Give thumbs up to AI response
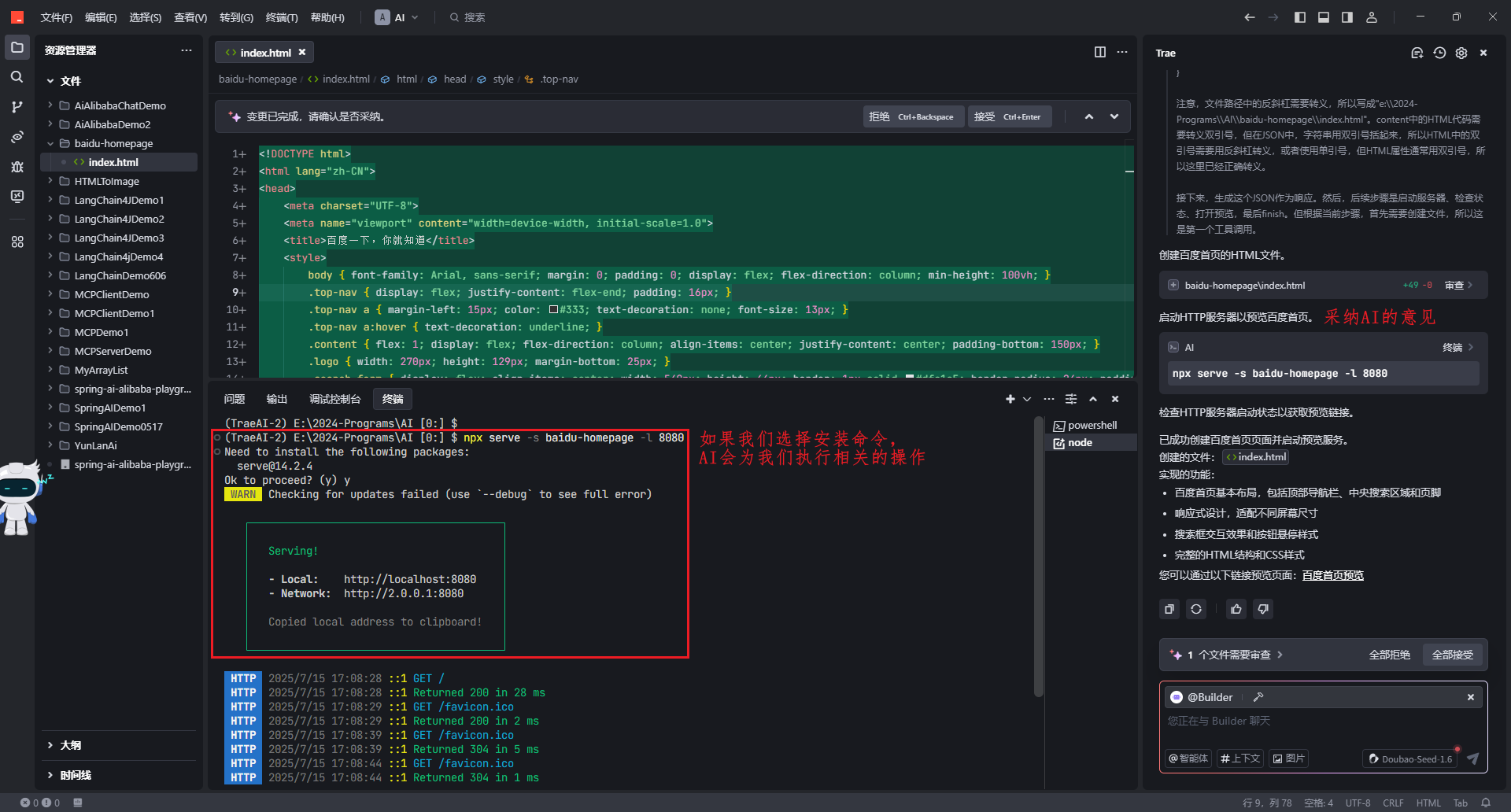Screen dimensions: 1511x812 [x=1236, y=609]
